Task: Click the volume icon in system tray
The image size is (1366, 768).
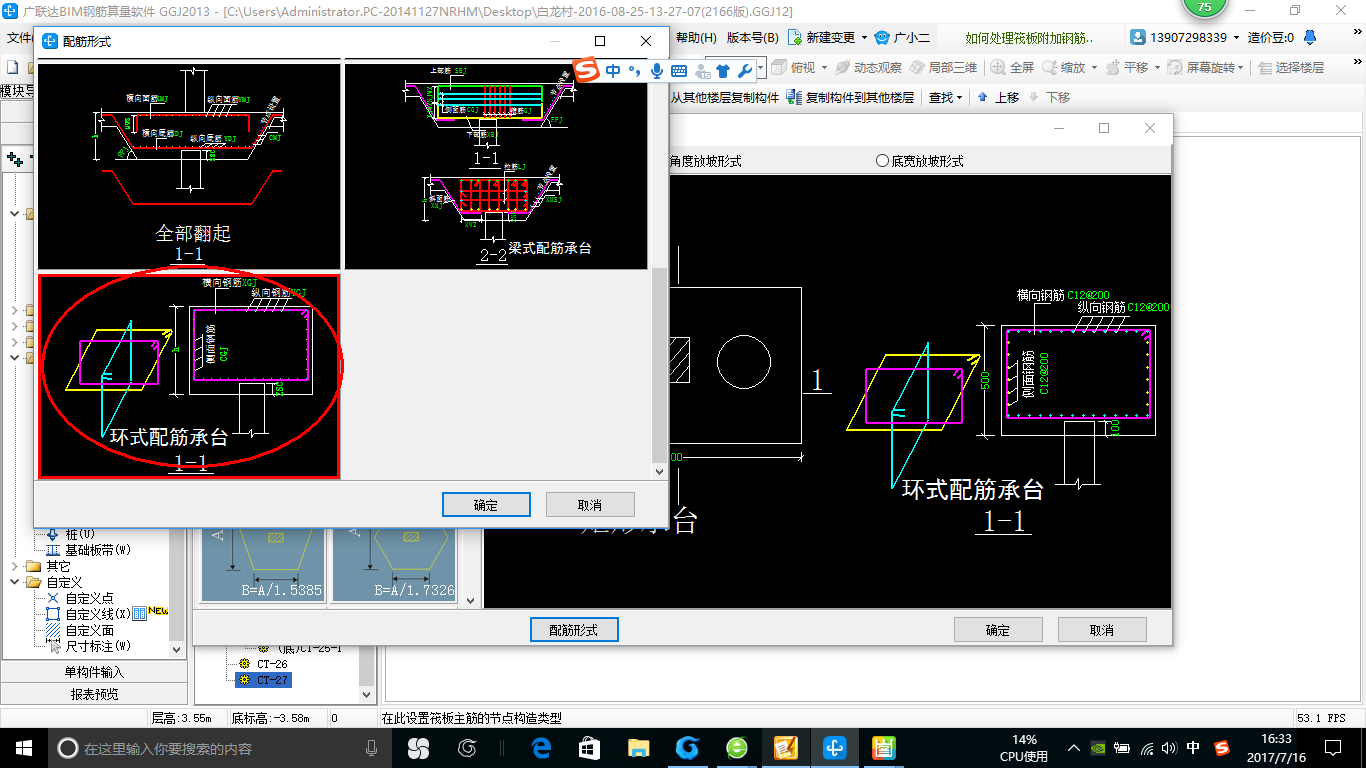Action: pyautogui.click(x=1169, y=748)
